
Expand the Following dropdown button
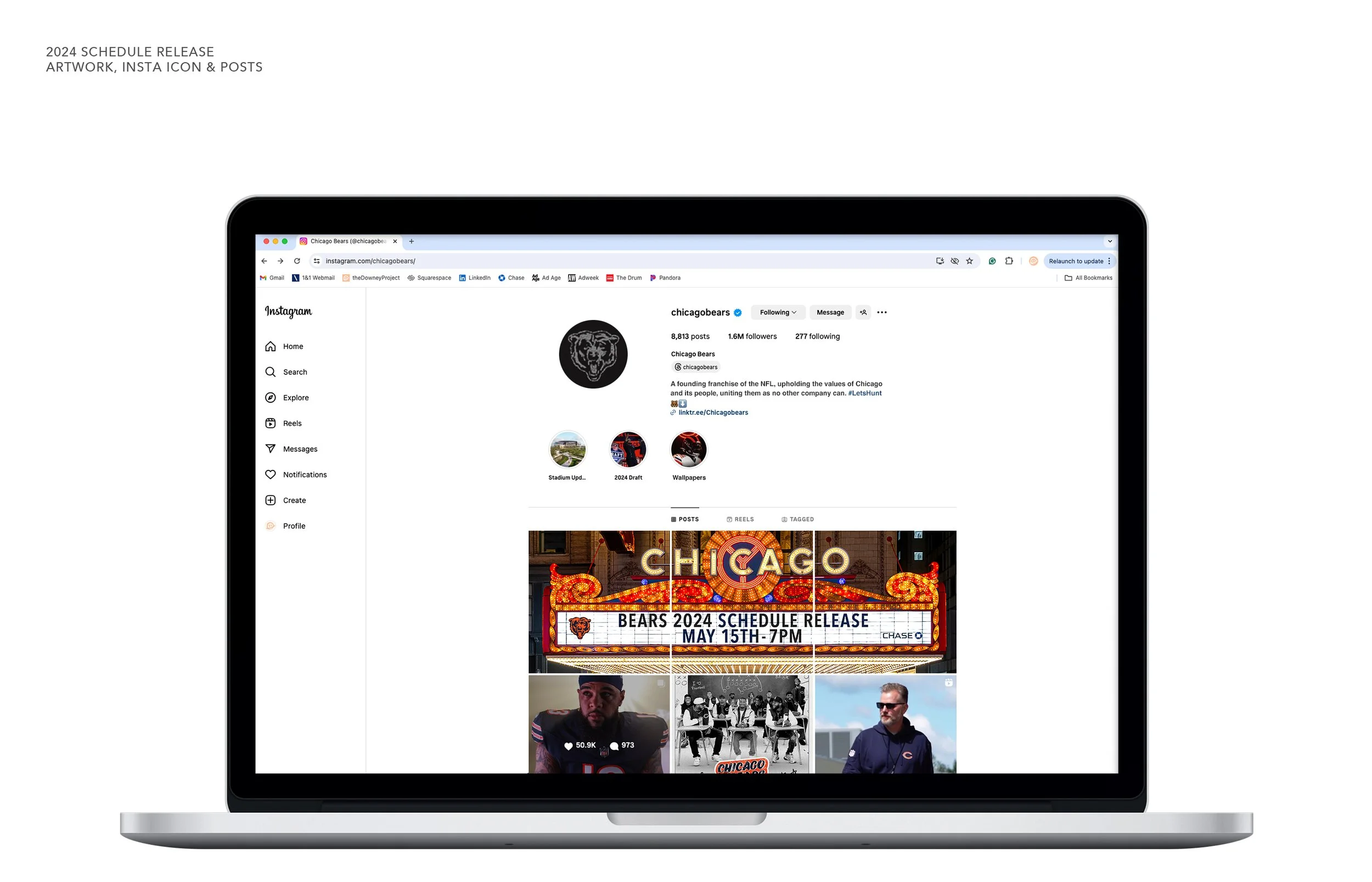click(778, 313)
